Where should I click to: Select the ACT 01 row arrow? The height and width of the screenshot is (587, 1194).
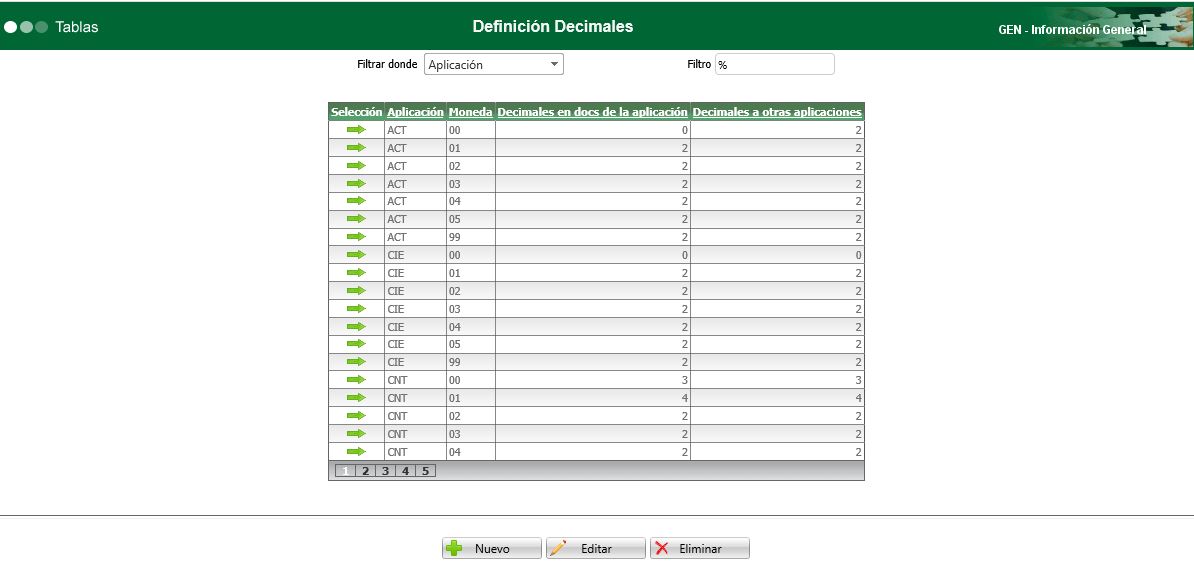(356, 148)
